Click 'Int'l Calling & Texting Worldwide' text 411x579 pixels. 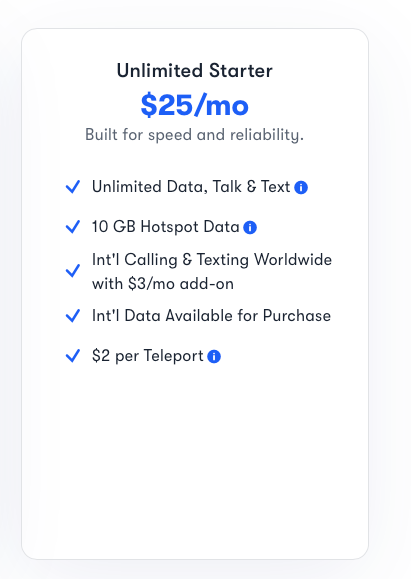[x=212, y=260]
